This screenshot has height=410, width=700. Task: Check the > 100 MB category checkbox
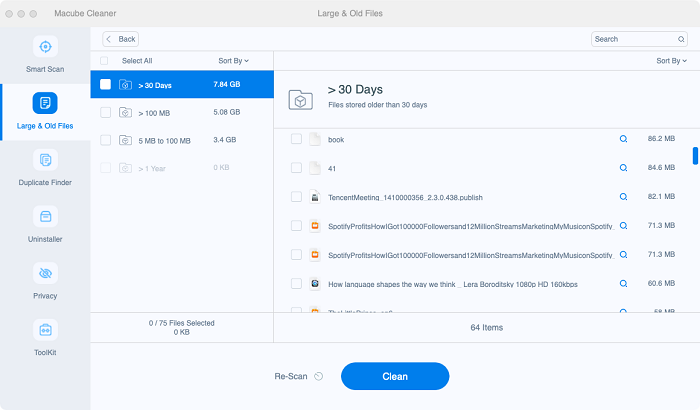click(105, 112)
